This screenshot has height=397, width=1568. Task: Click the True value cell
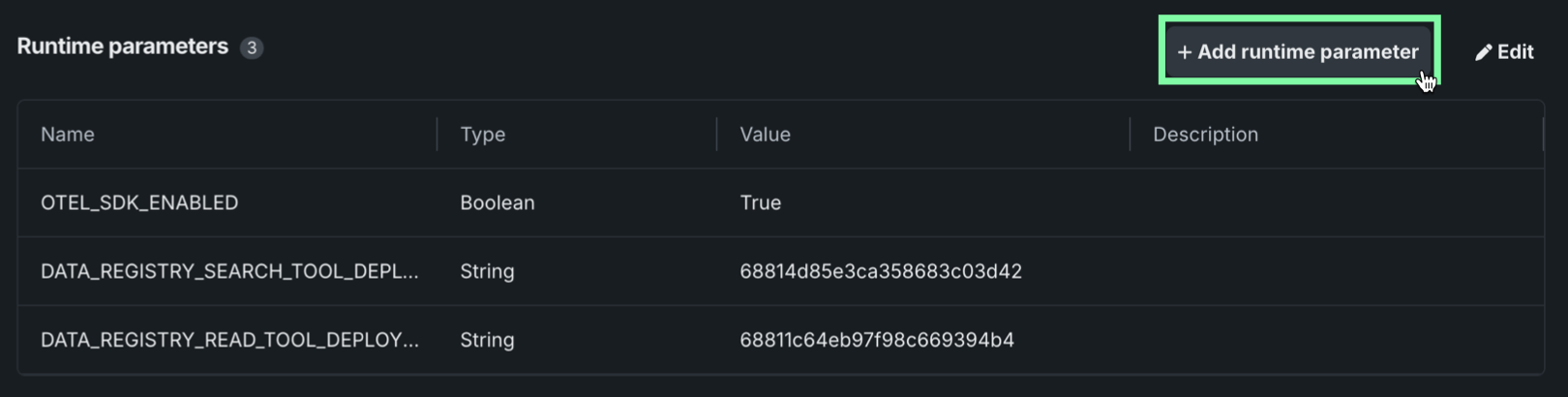(x=761, y=202)
